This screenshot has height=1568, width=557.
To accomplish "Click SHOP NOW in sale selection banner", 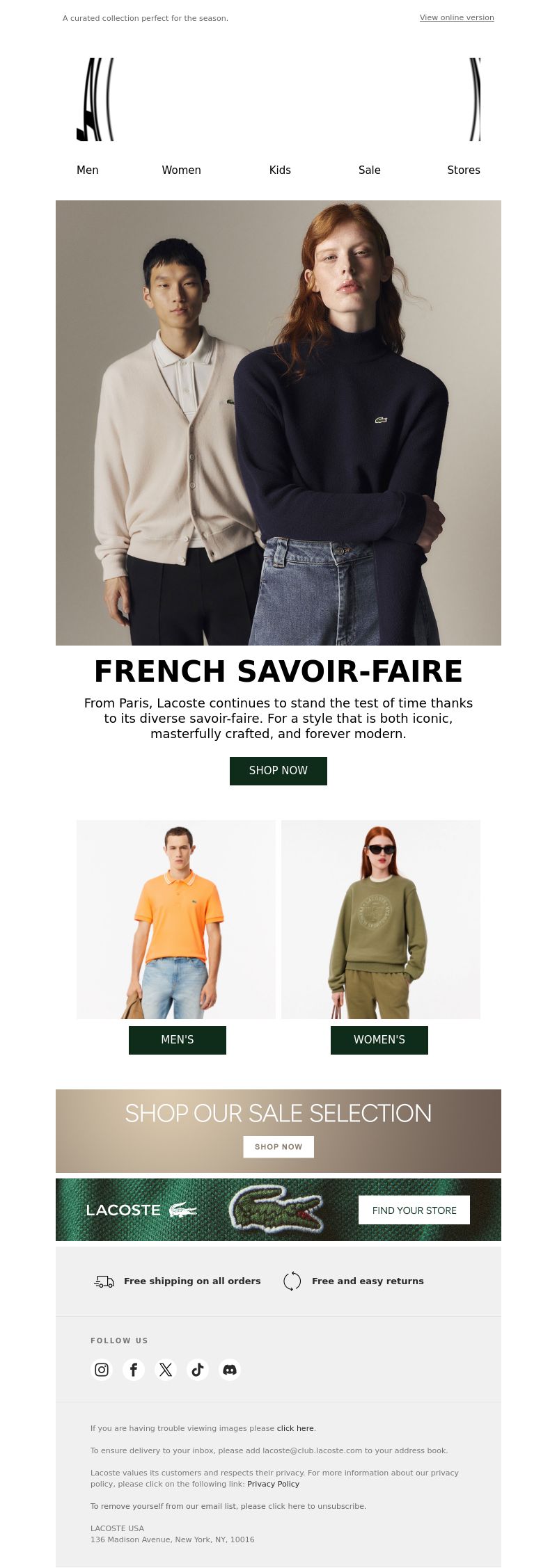I will (x=278, y=1147).
